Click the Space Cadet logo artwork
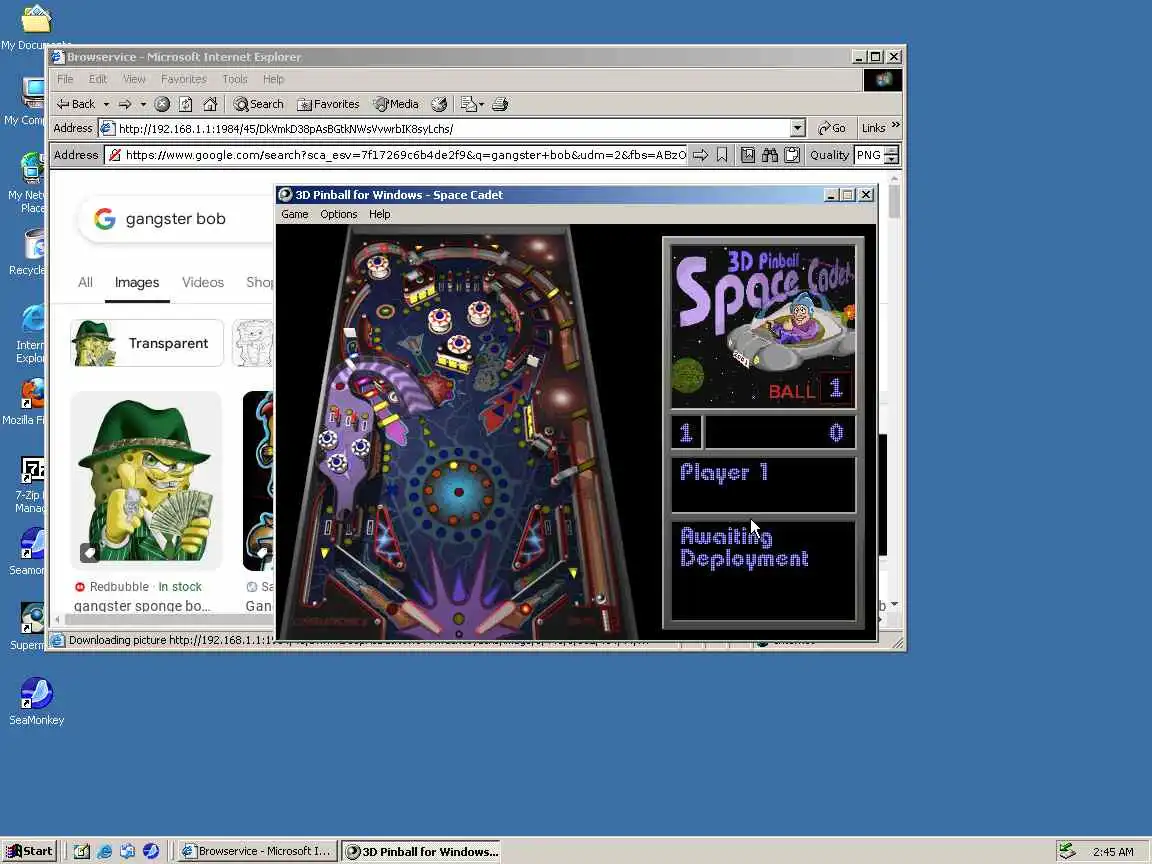The image size is (1152, 864). [x=763, y=325]
